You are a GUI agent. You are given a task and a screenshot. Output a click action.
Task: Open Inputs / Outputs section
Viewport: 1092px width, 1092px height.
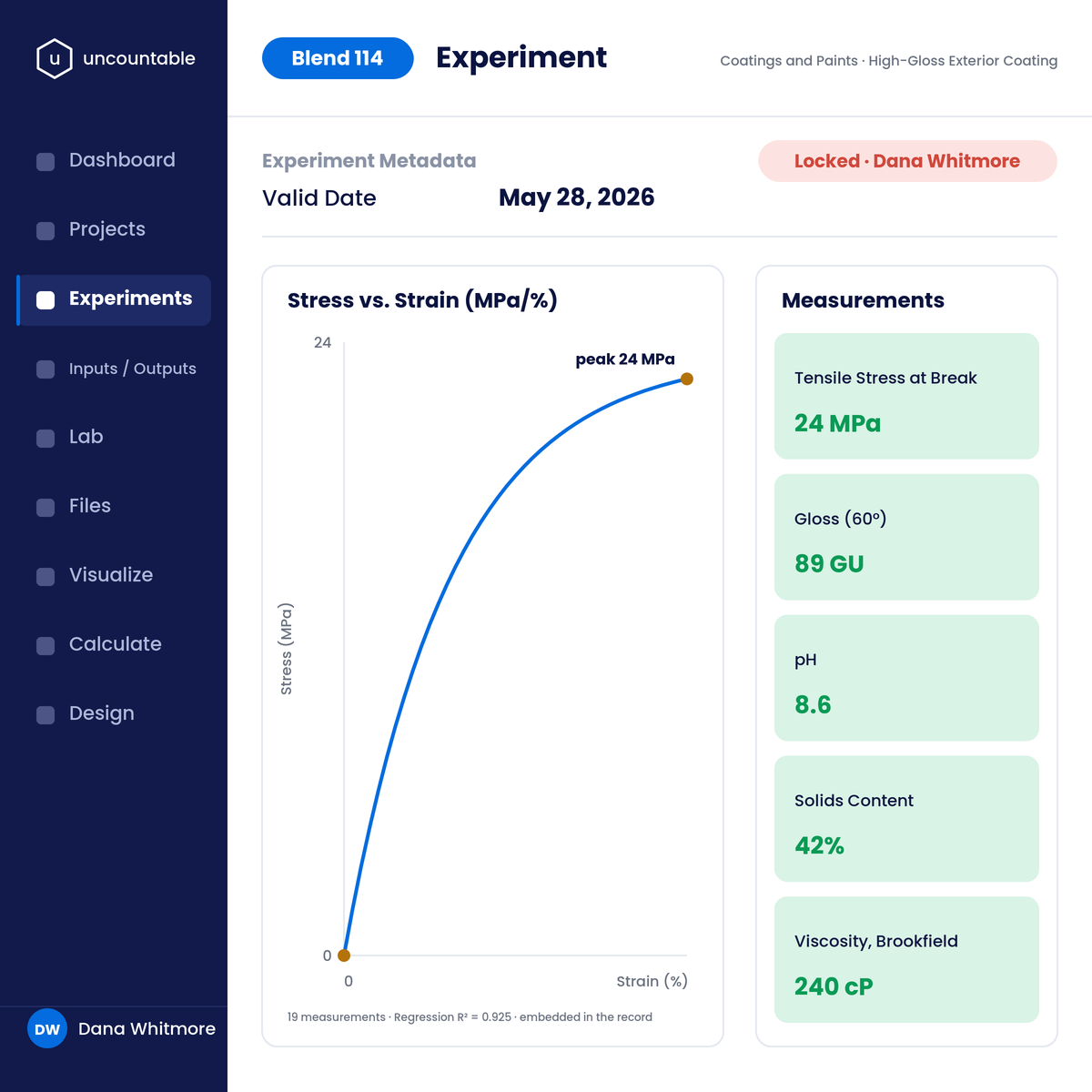(114, 368)
